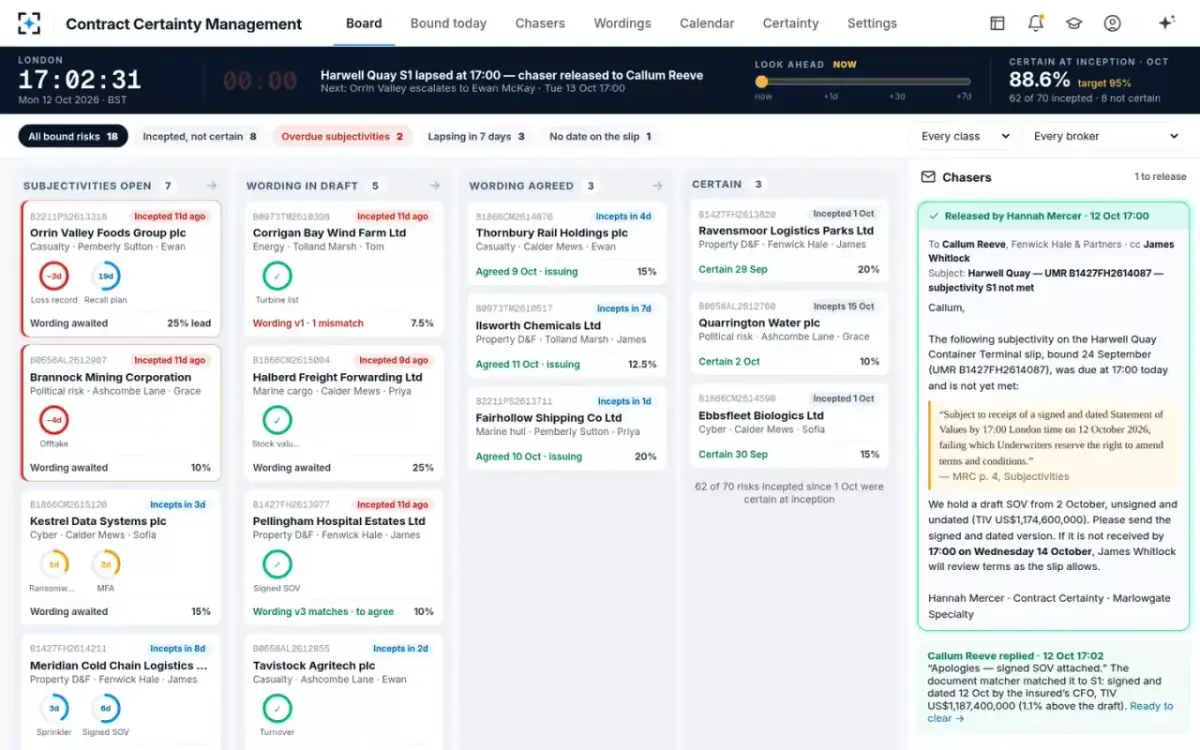
Task: Click Kestrel Data's MFA circle
Action: (105, 564)
